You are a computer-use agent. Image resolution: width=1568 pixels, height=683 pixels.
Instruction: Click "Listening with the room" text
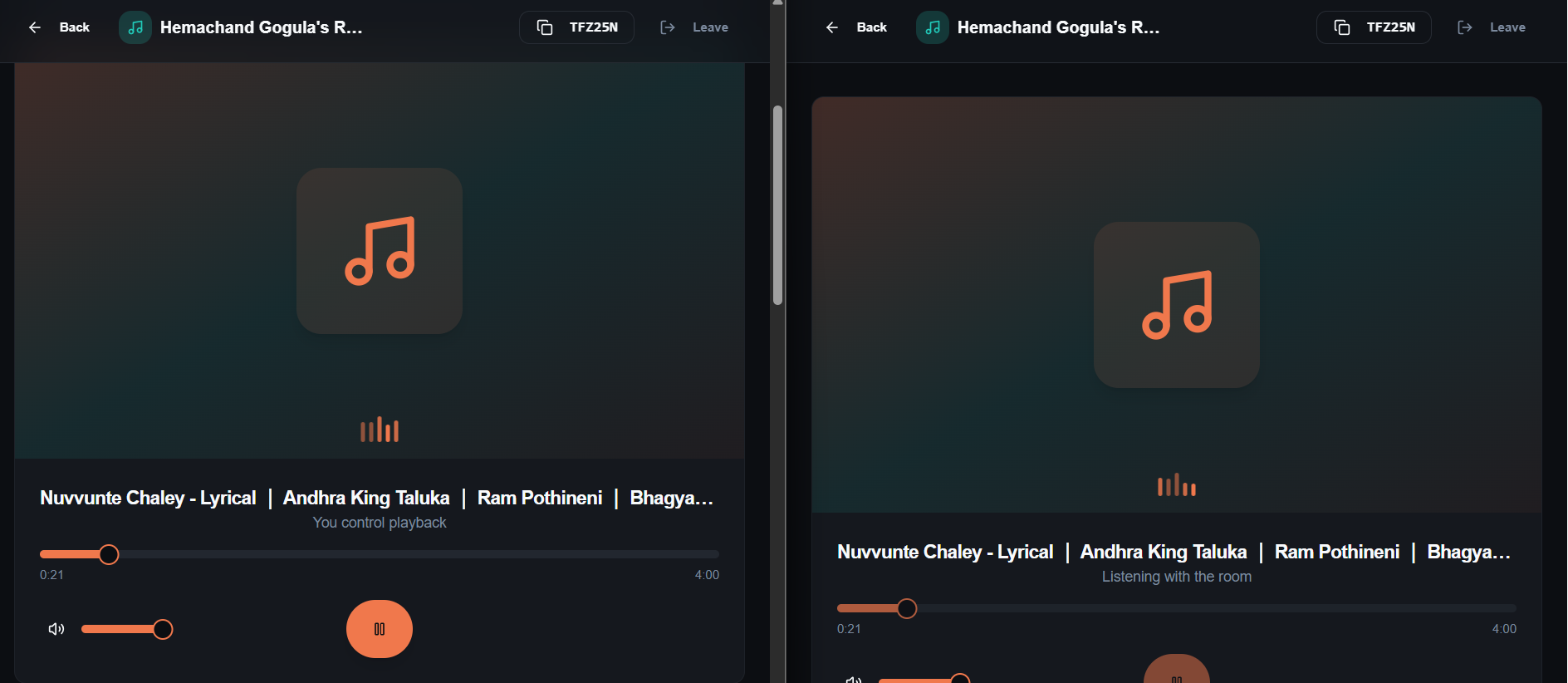tap(1177, 577)
